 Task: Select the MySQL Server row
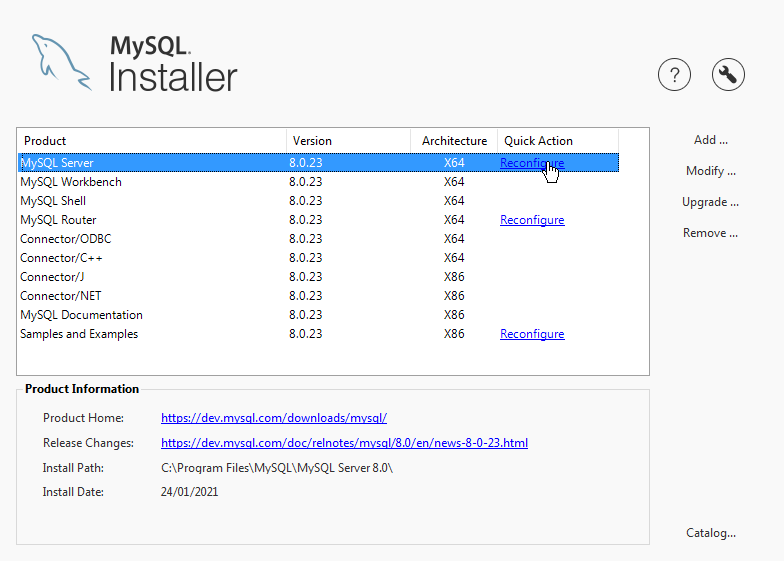pos(318,163)
